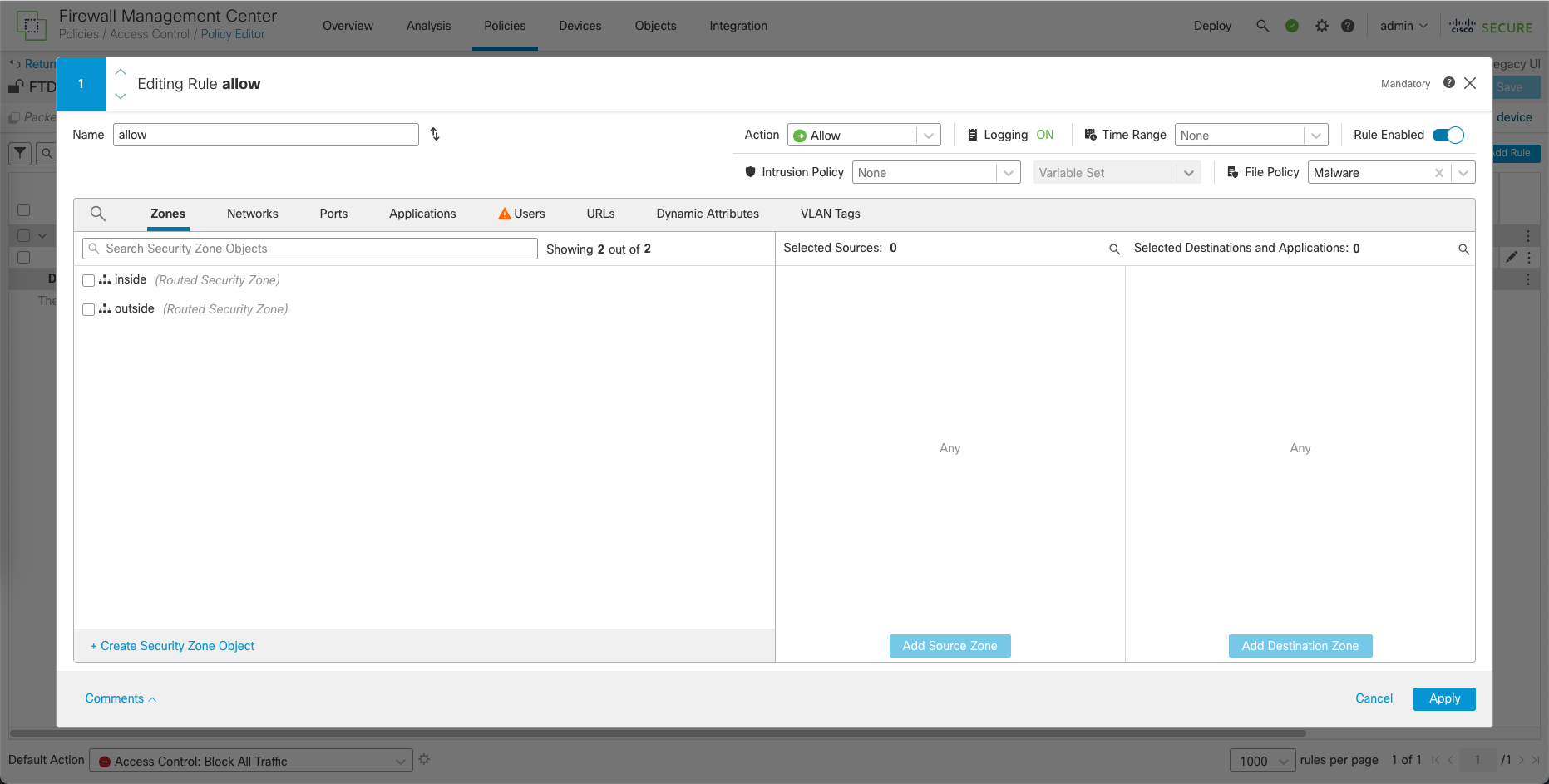Click the magnifier icon left of Zones tab
The width and height of the screenshot is (1549, 784).
[98, 214]
